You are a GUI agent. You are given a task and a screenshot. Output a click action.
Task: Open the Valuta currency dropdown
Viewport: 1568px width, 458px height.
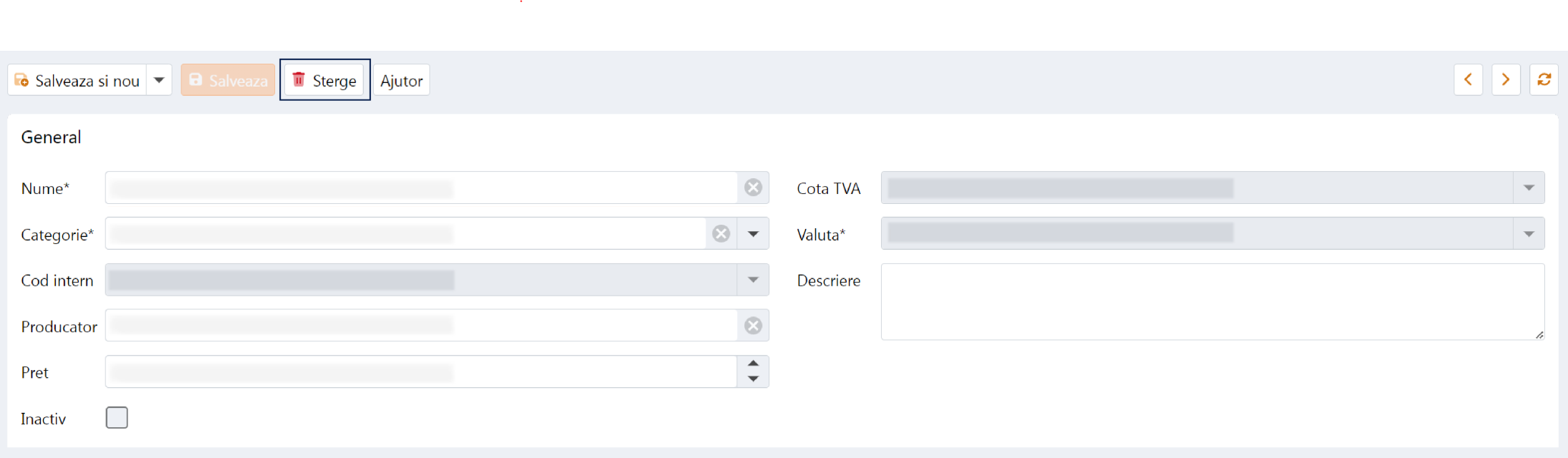pyautogui.click(x=1529, y=234)
